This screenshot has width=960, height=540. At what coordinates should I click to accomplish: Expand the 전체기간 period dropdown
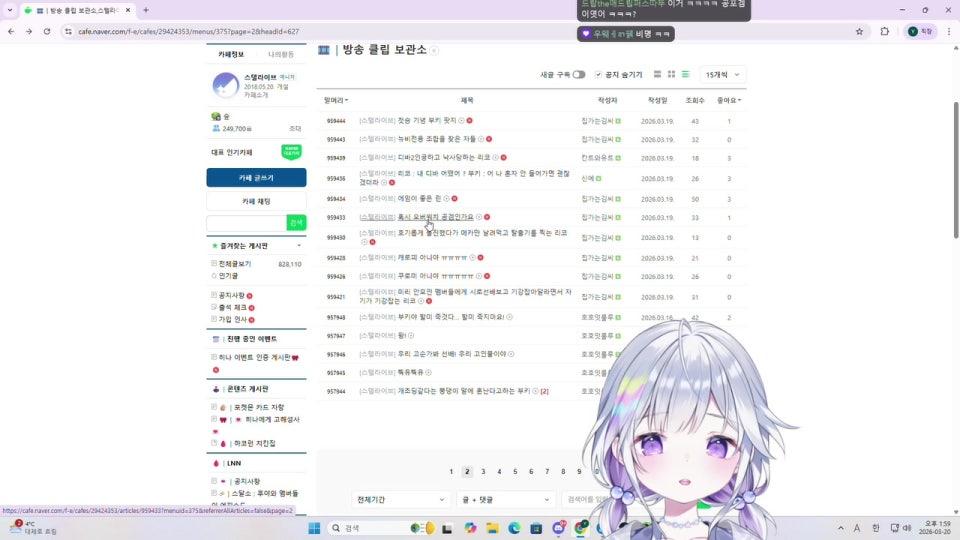(400, 499)
